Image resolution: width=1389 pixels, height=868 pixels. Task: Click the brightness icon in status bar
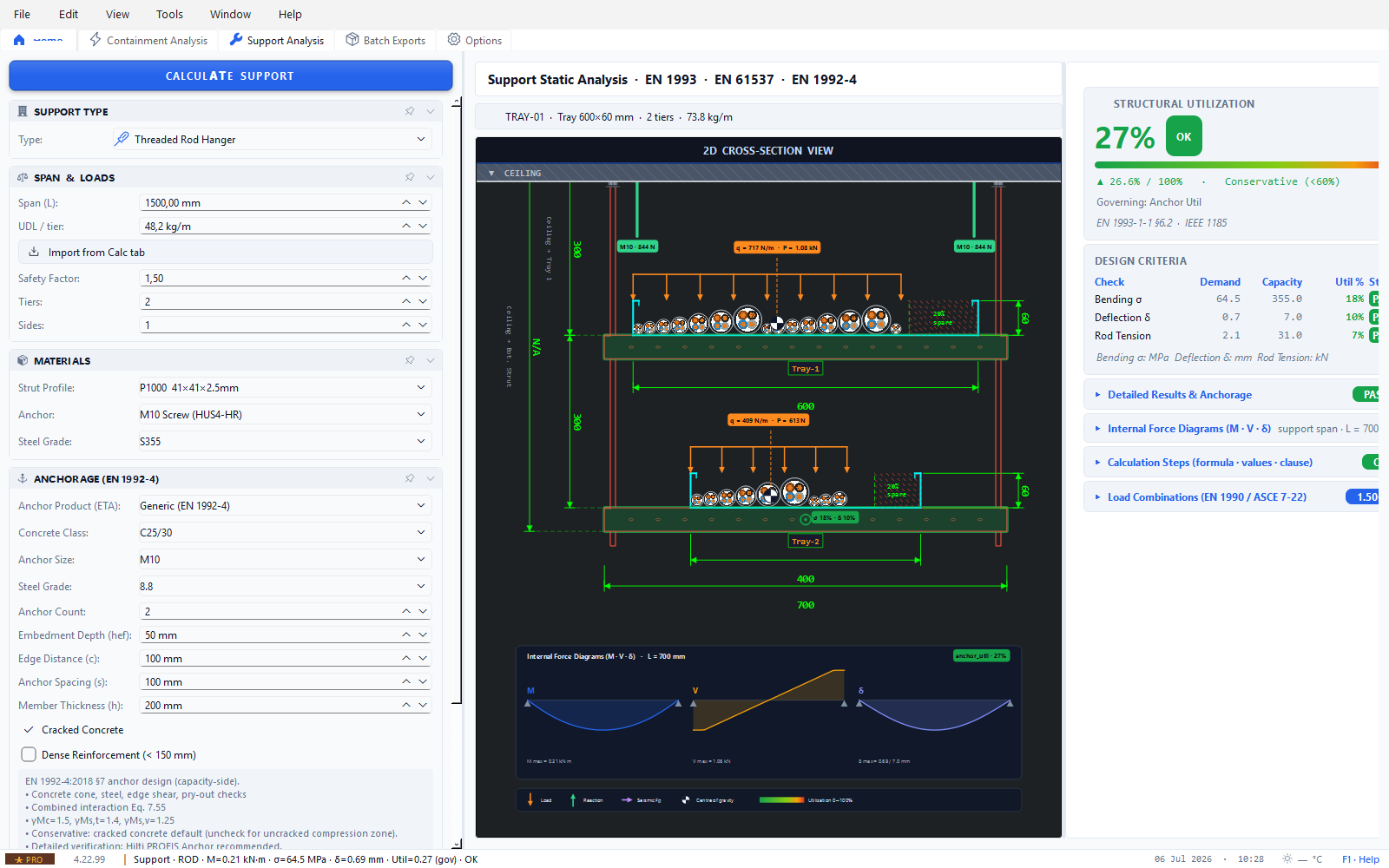[1287, 859]
